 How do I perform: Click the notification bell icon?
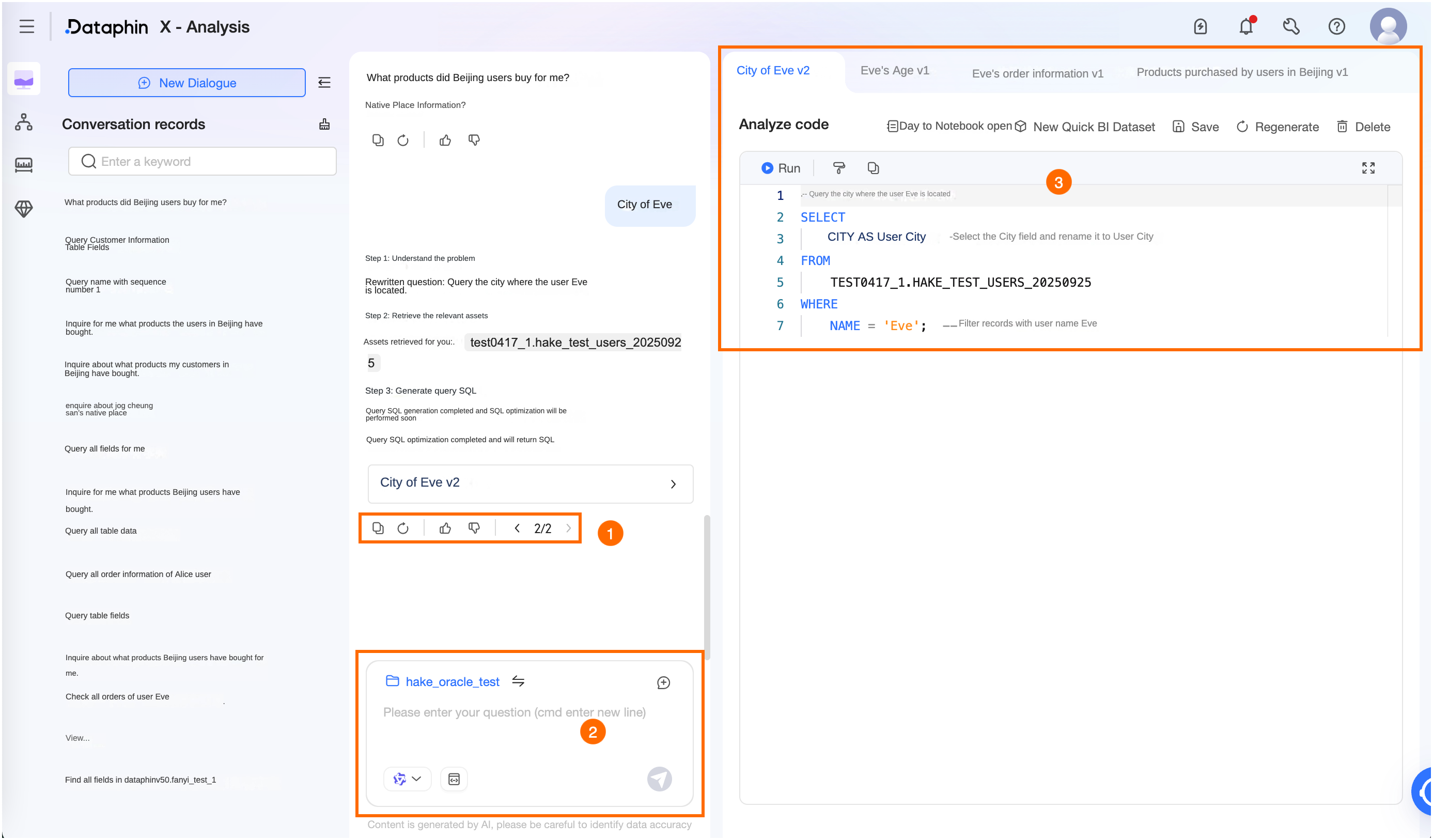1245,27
